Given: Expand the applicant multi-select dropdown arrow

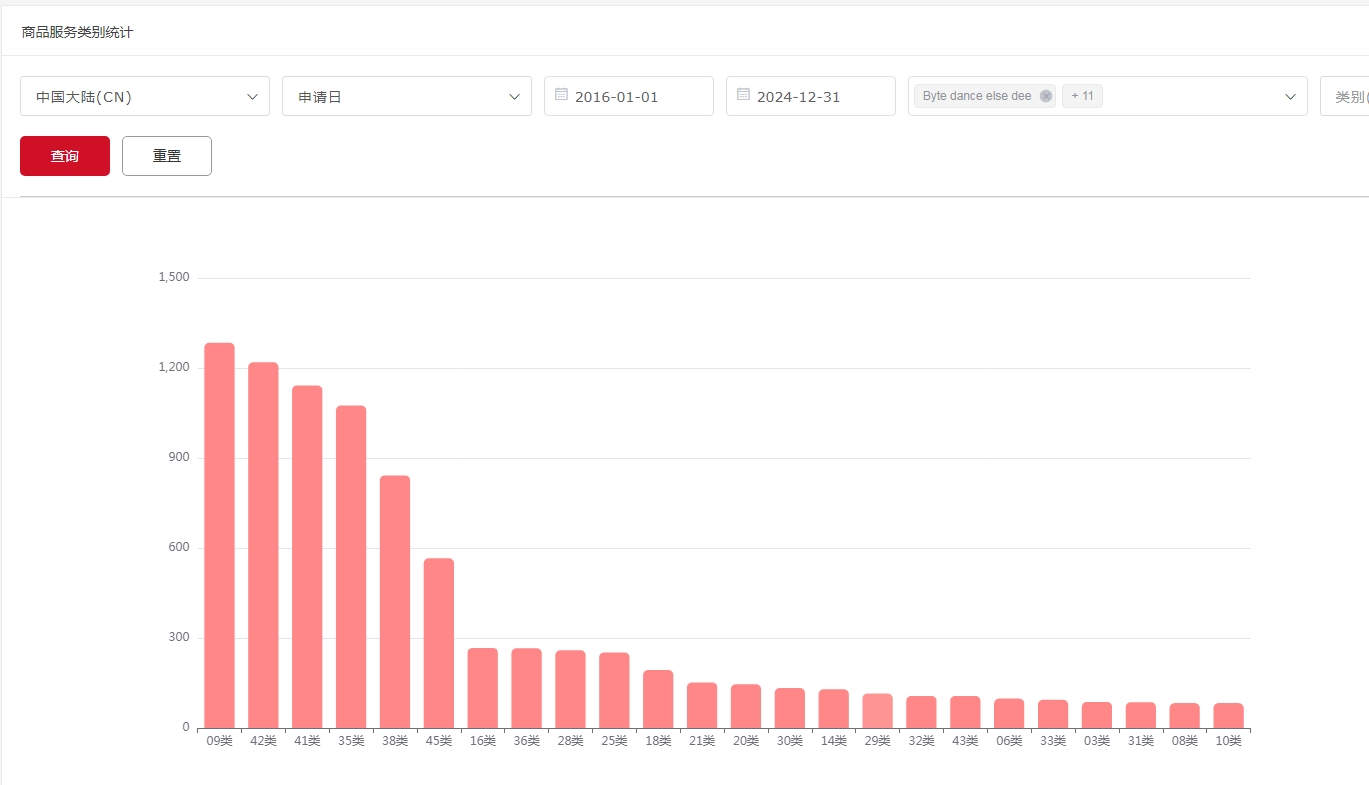Looking at the screenshot, I should (1290, 97).
